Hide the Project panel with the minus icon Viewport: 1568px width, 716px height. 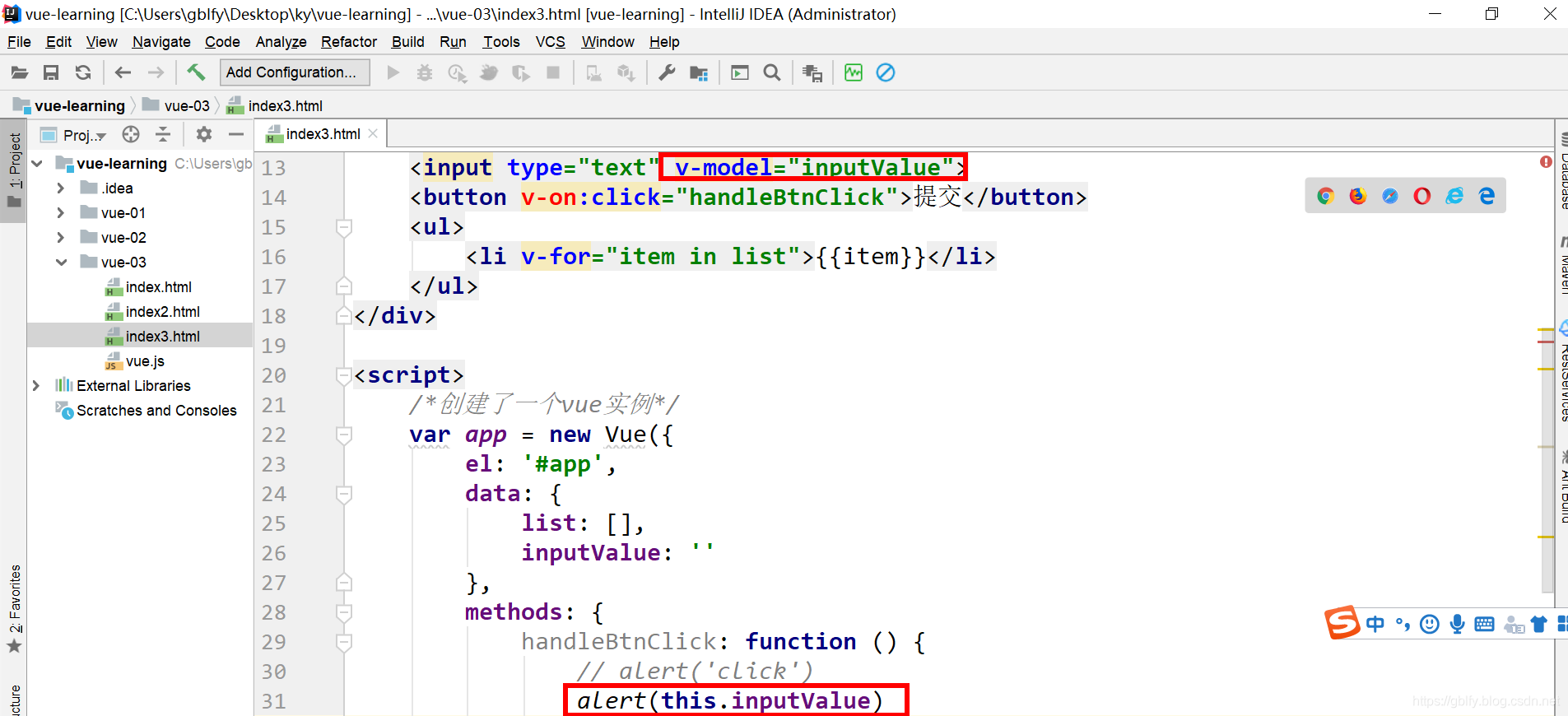(236, 134)
